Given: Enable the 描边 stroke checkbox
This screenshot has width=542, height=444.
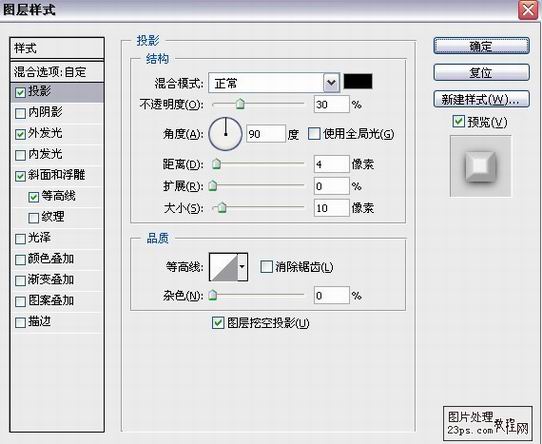Looking at the screenshot, I should pyautogui.click(x=20, y=323).
